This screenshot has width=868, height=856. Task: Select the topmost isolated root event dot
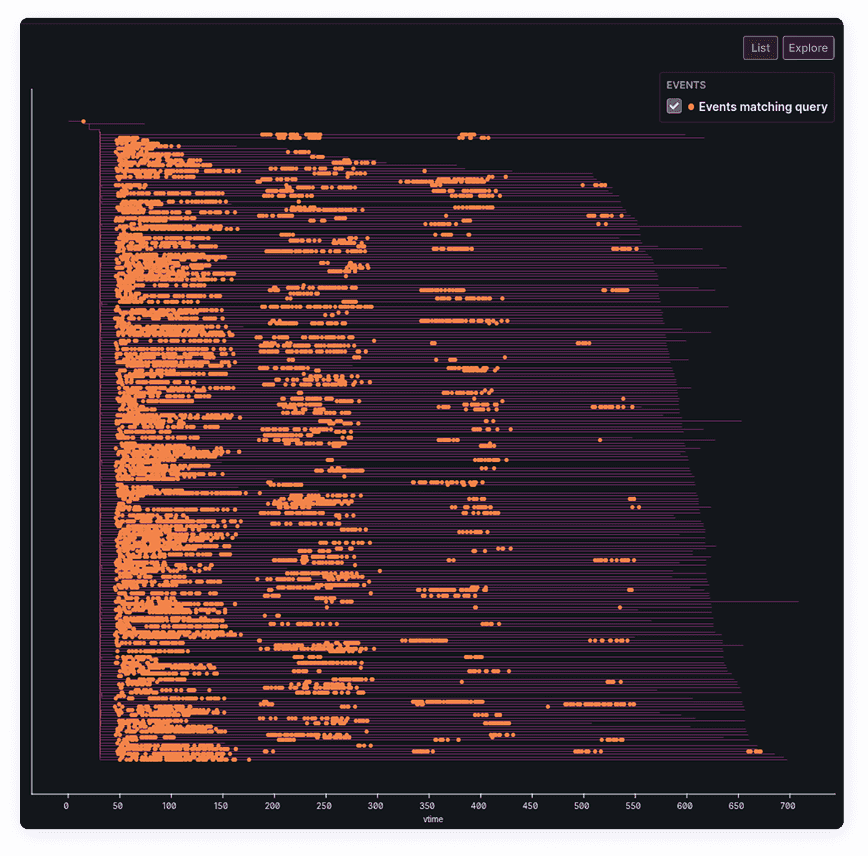pyautogui.click(x=83, y=121)
